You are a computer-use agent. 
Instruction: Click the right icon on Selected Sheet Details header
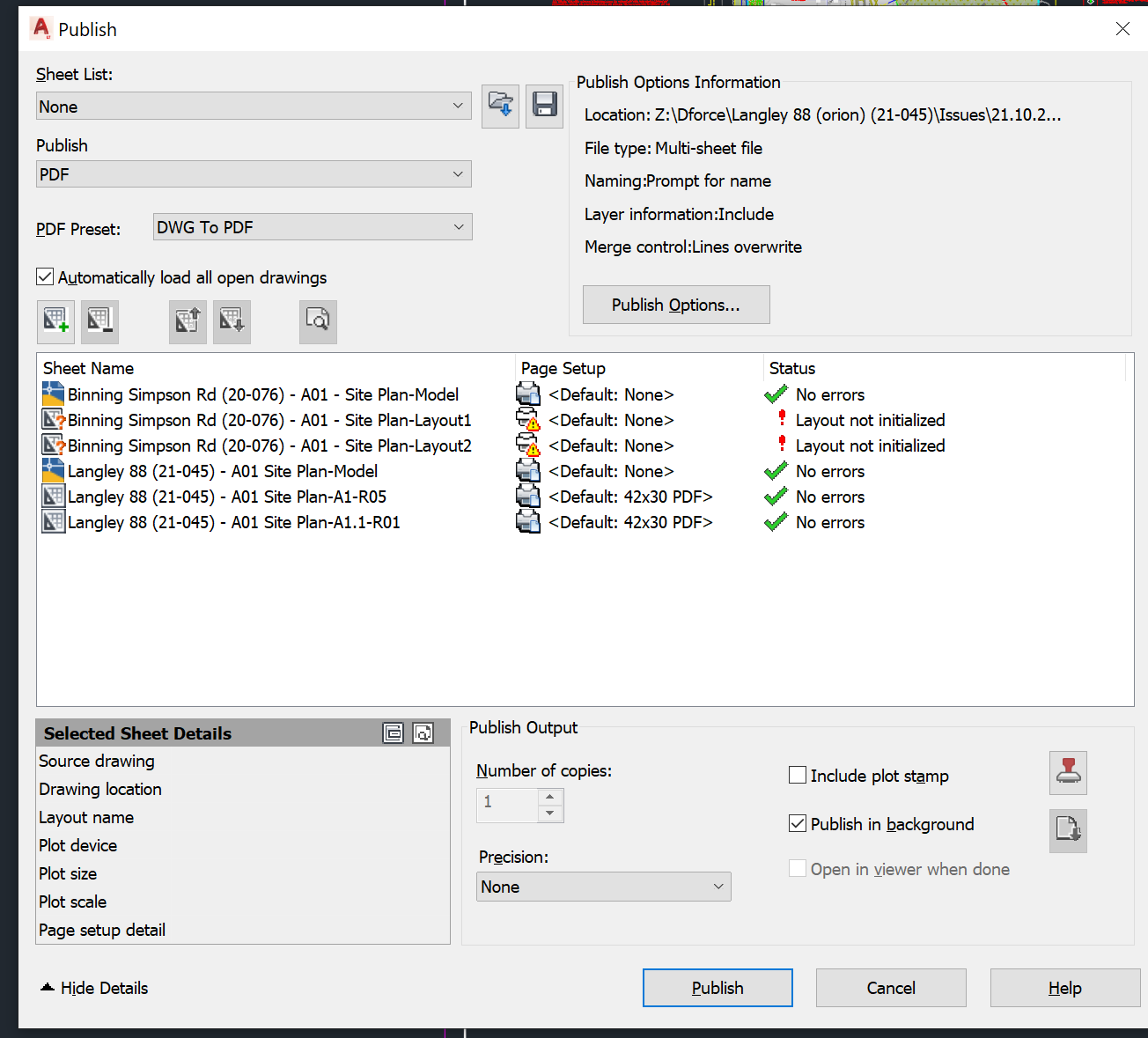point(423,732)
